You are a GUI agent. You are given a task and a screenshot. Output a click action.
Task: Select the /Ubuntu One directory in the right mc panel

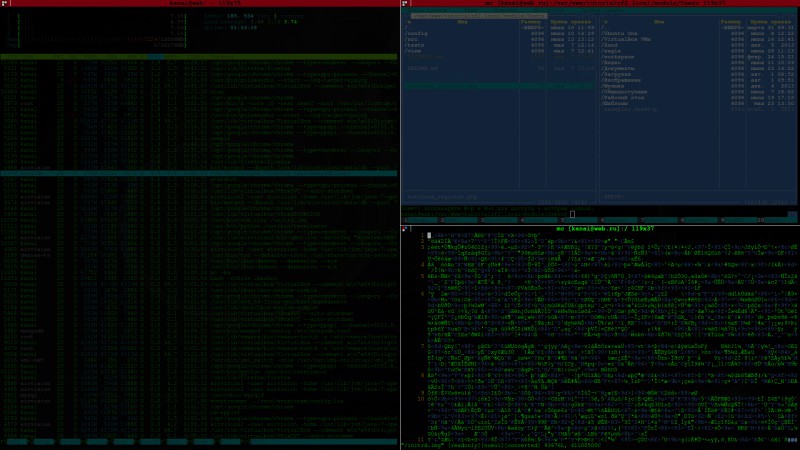click(x=619, y=34)
